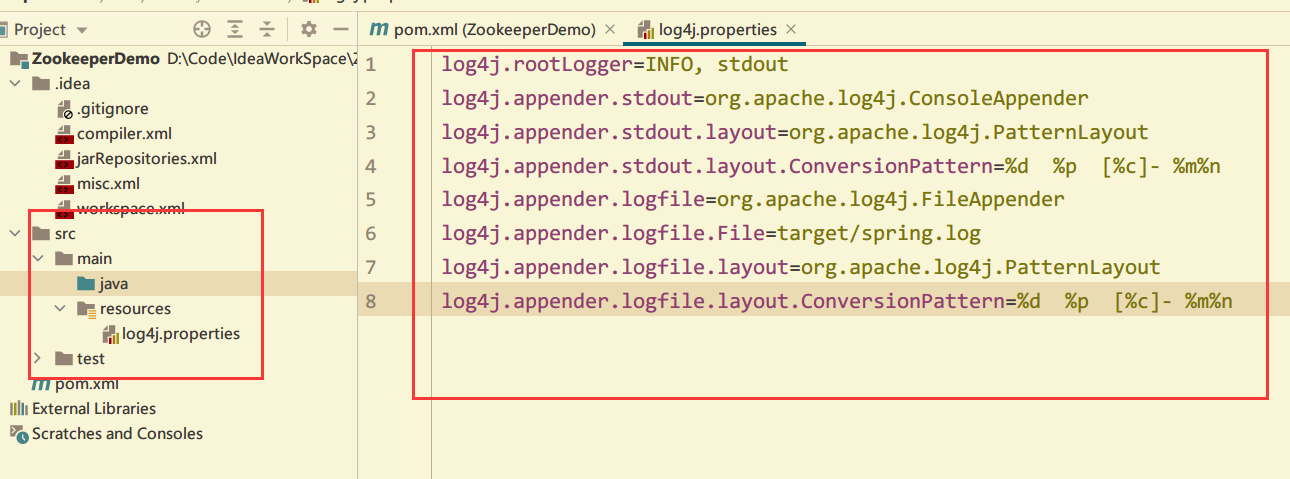The image size is (1290, 479).
Task: Click the ZookeeperDemo project path text
Action: tap(261, 59)
